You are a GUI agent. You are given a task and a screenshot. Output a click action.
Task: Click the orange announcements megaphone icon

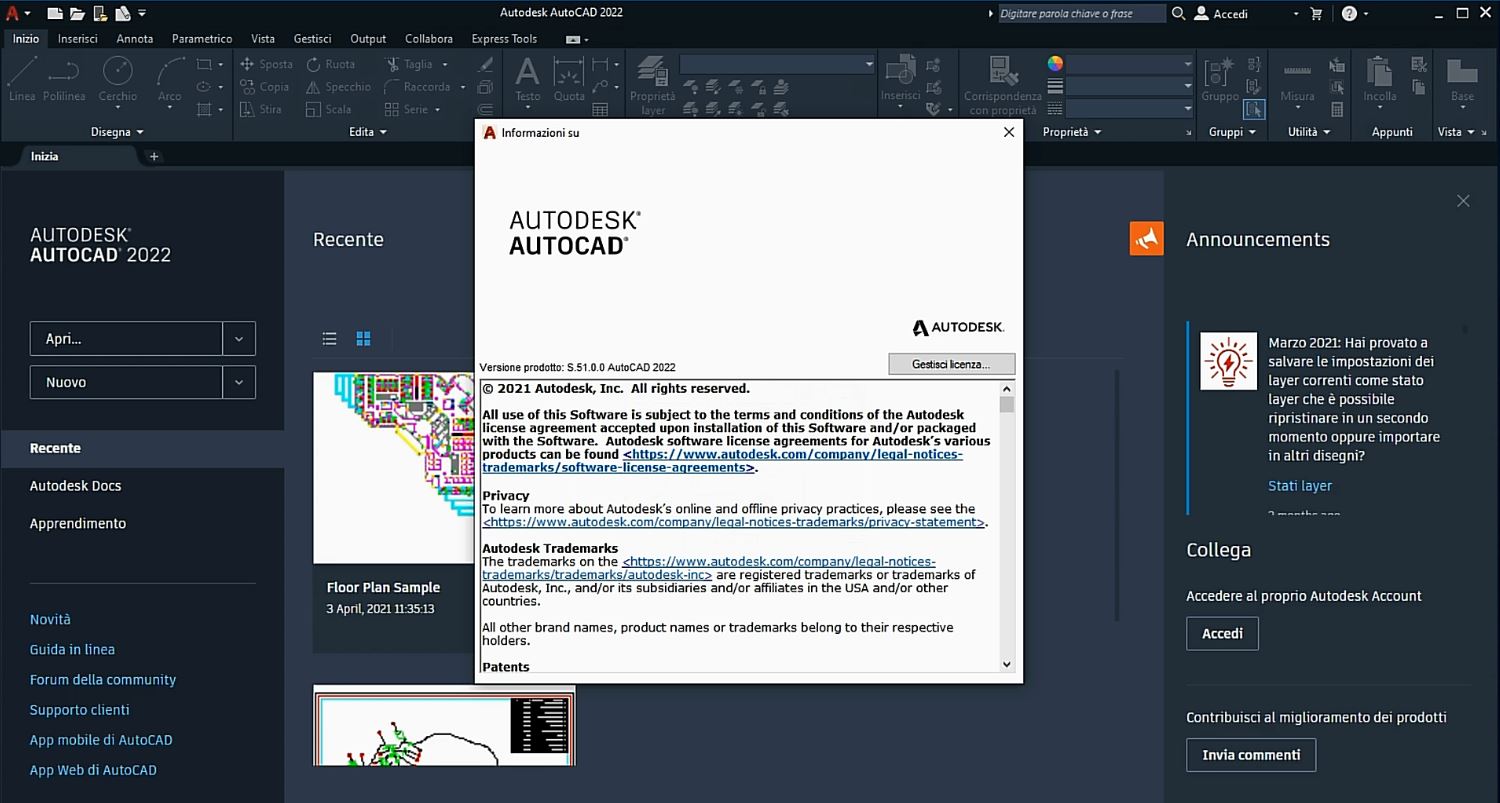[x=1146, y=238]
